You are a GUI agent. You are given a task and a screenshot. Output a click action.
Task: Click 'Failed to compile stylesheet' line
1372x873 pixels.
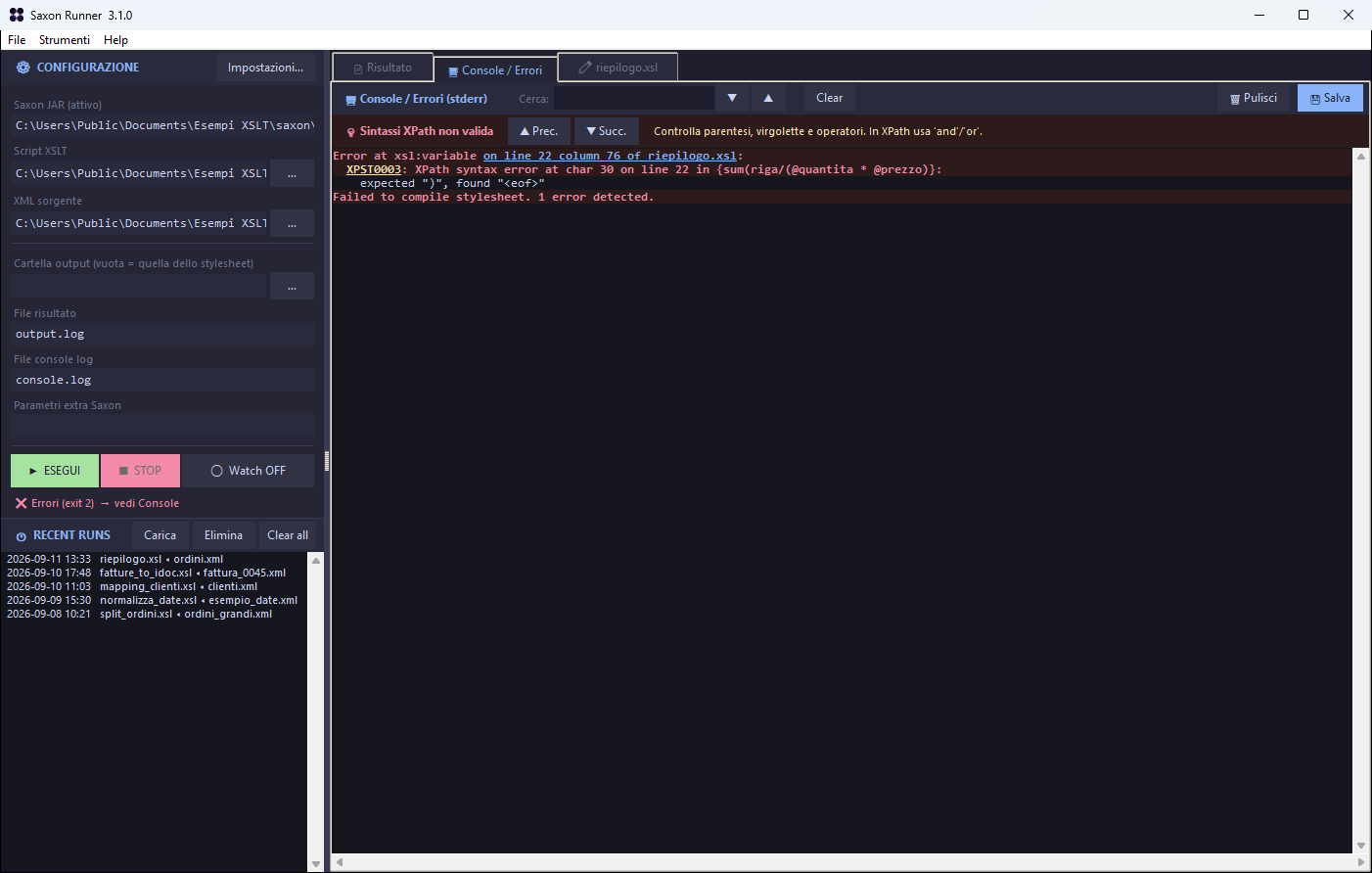[x=493, y=197]
